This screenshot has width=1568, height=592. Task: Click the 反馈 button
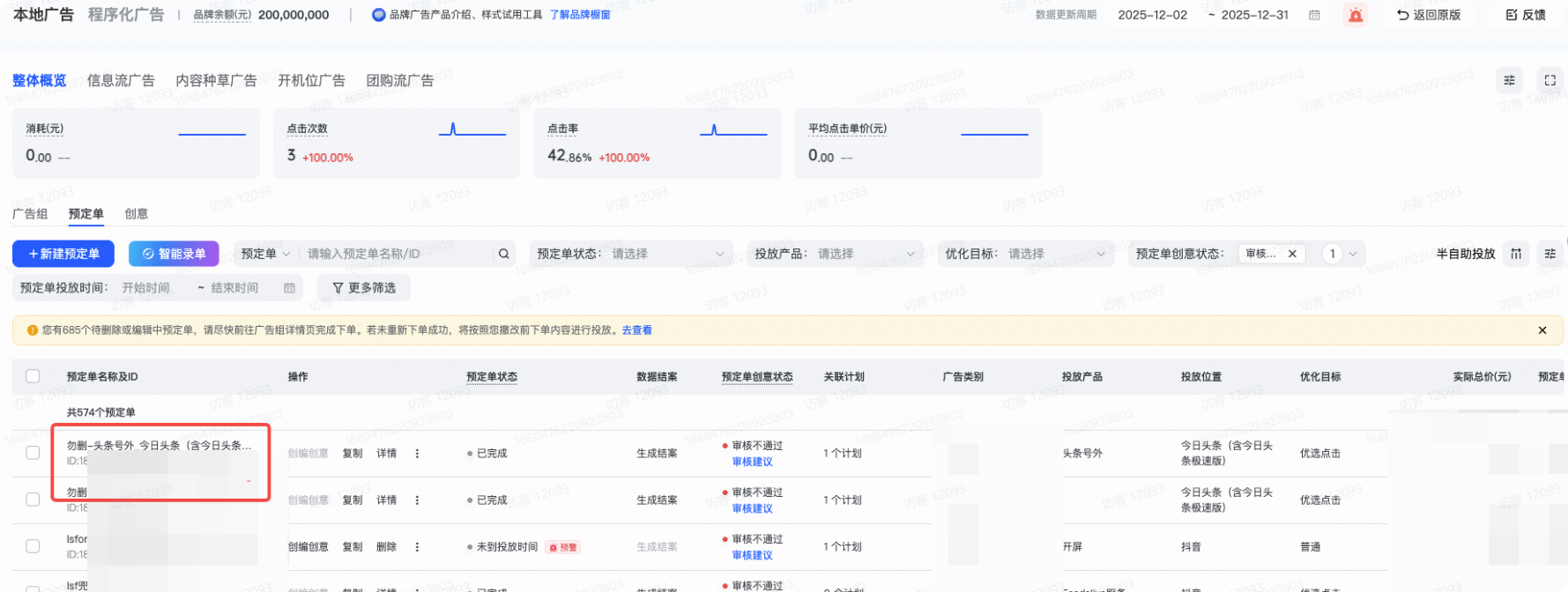point(1526,15)
